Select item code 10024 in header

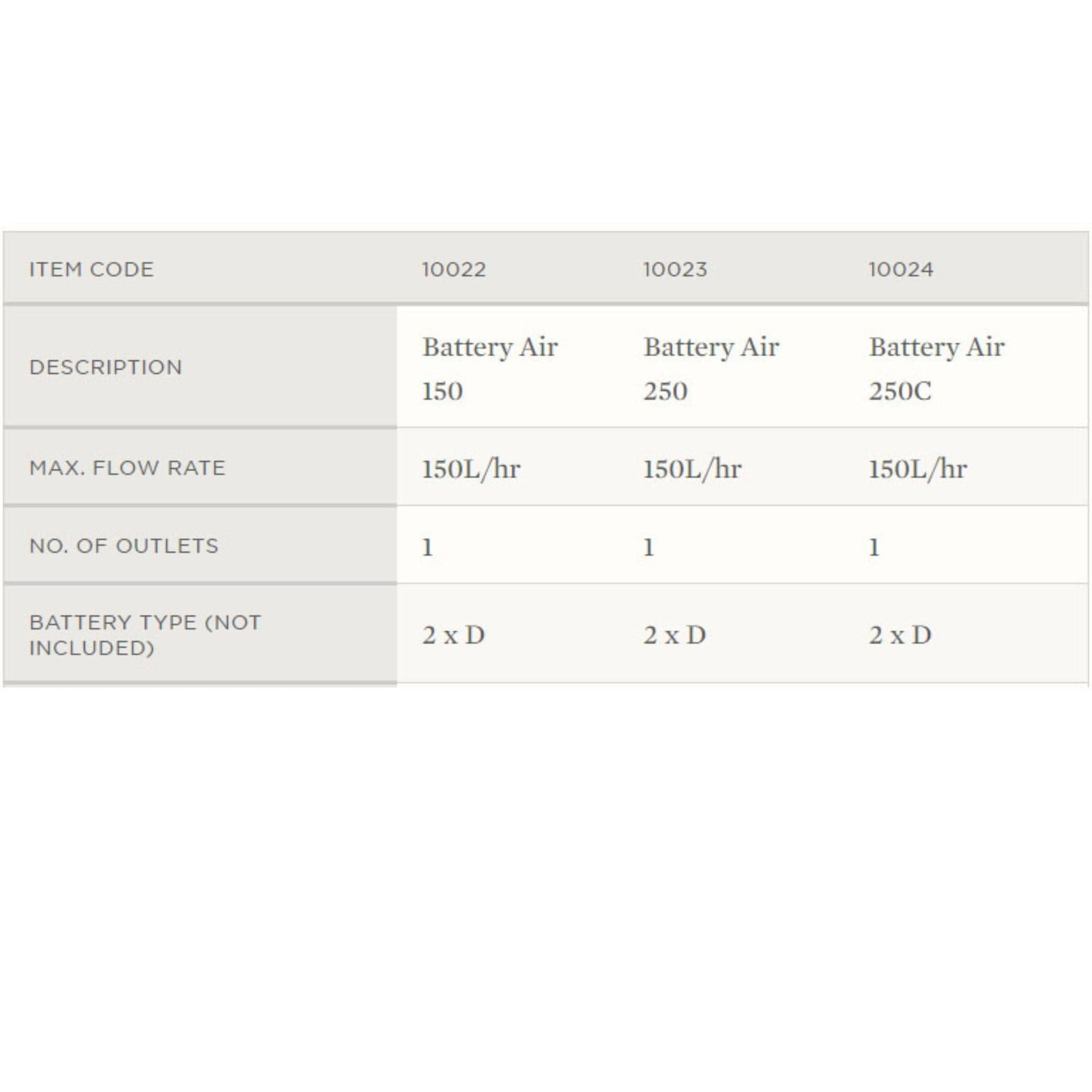click(901, 269)
